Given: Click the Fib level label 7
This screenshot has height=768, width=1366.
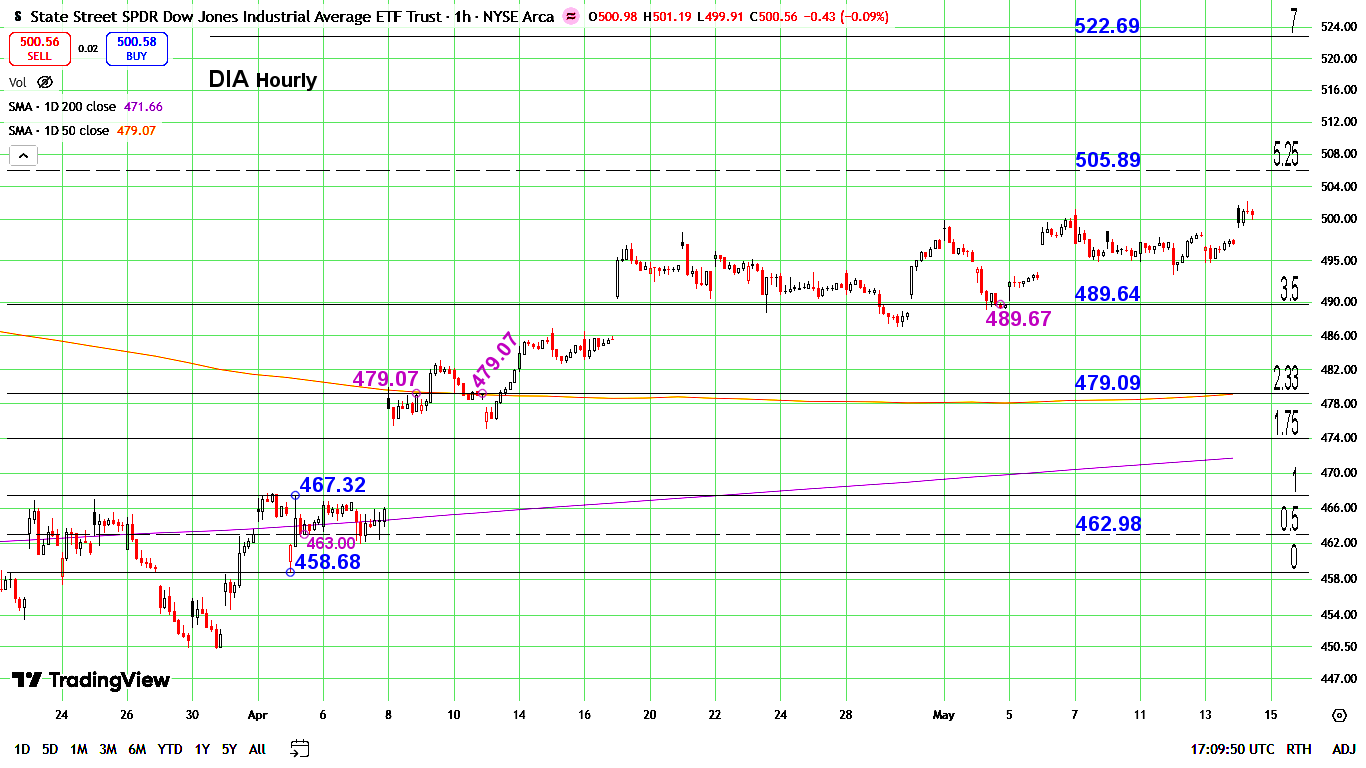Looking at the screenshot, I should [1294, 21].
